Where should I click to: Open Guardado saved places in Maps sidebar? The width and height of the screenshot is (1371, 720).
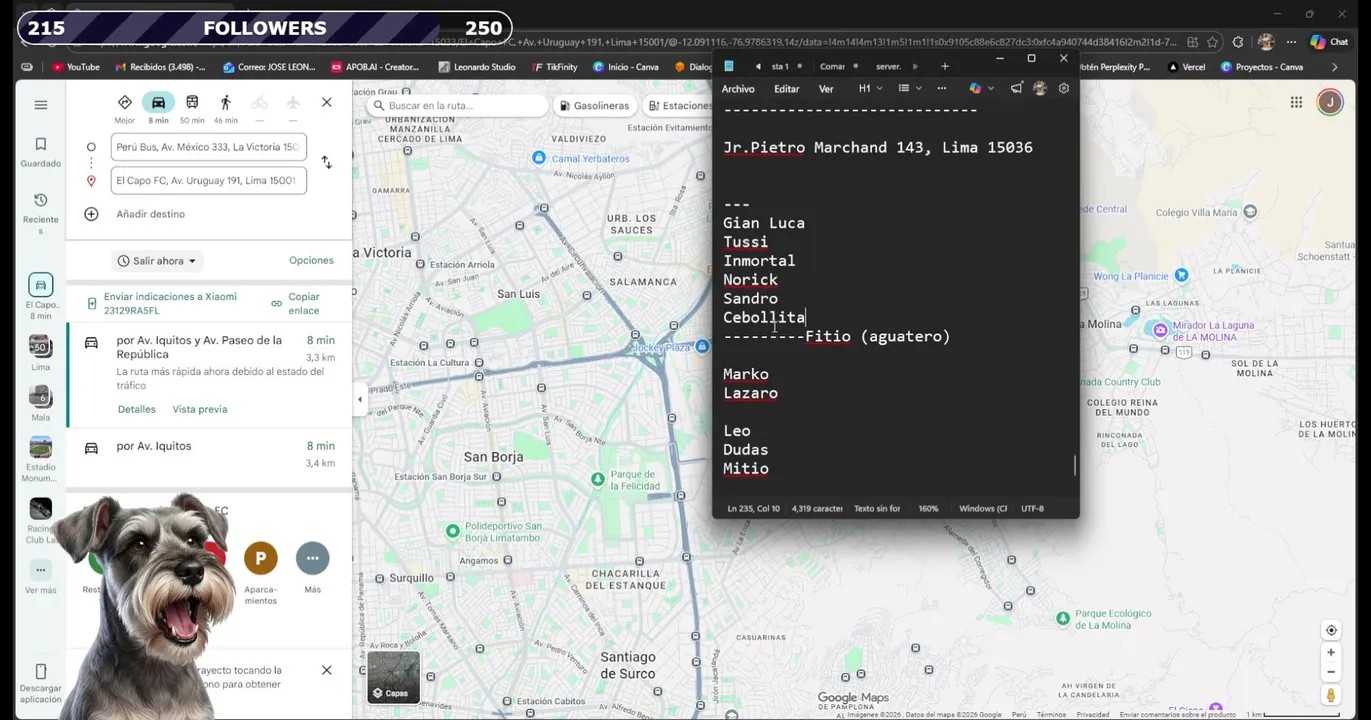pyautogui.click(x=41, y=152)
